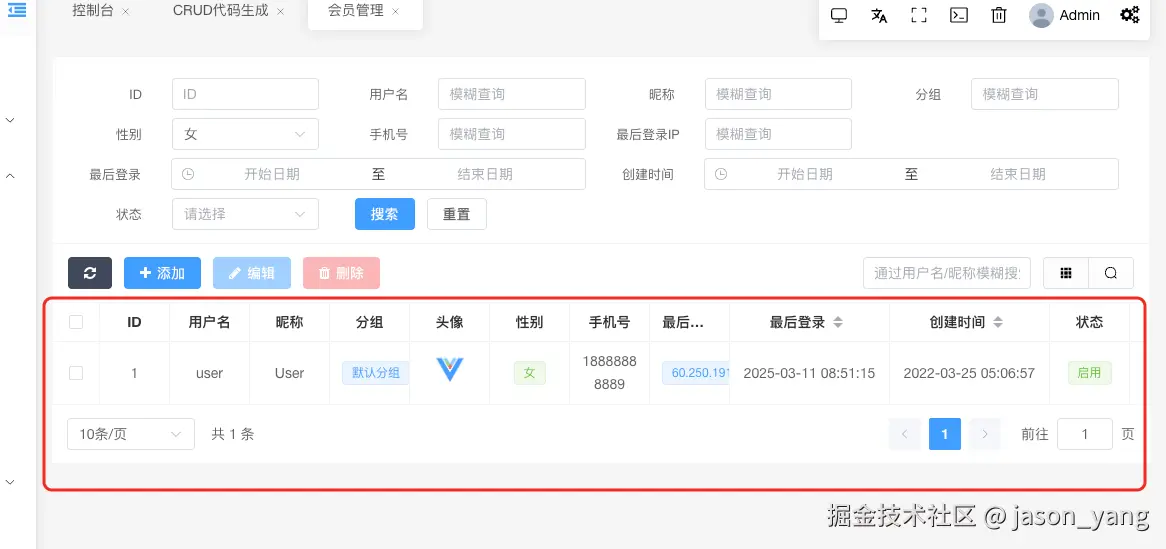Open layout settings with the gears icon

click(x=1130, y=15)
